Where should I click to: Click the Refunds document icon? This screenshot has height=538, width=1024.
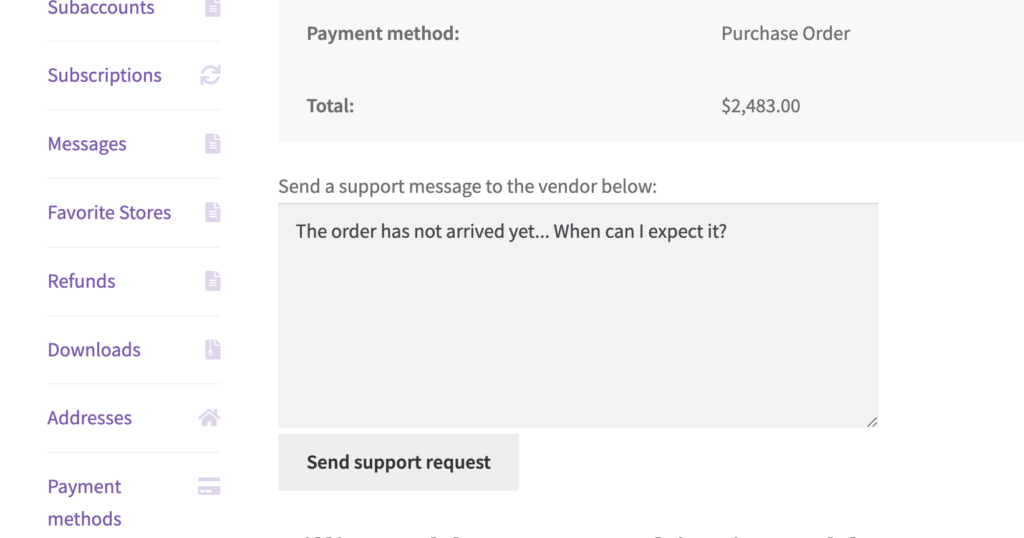tap(213, 281)
